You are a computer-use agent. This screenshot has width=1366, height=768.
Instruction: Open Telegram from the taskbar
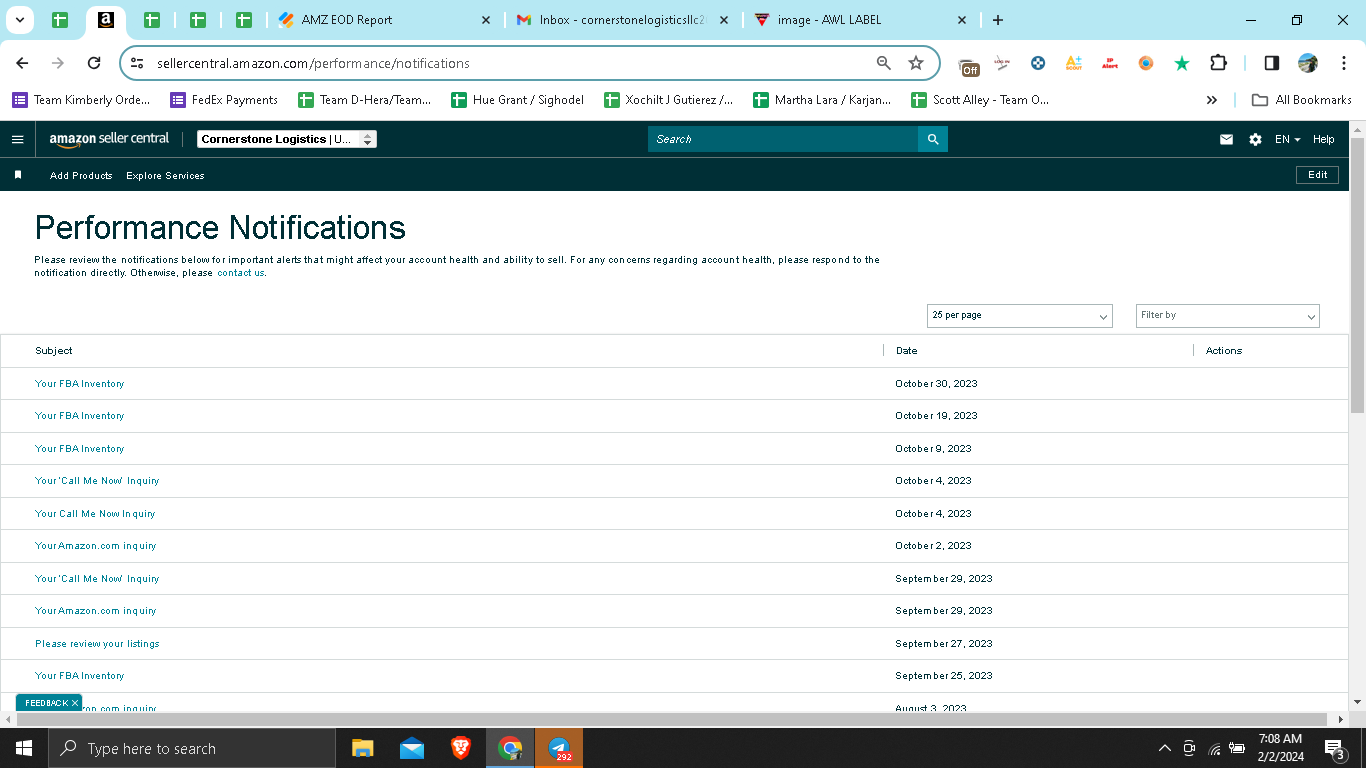coord(560,748)
